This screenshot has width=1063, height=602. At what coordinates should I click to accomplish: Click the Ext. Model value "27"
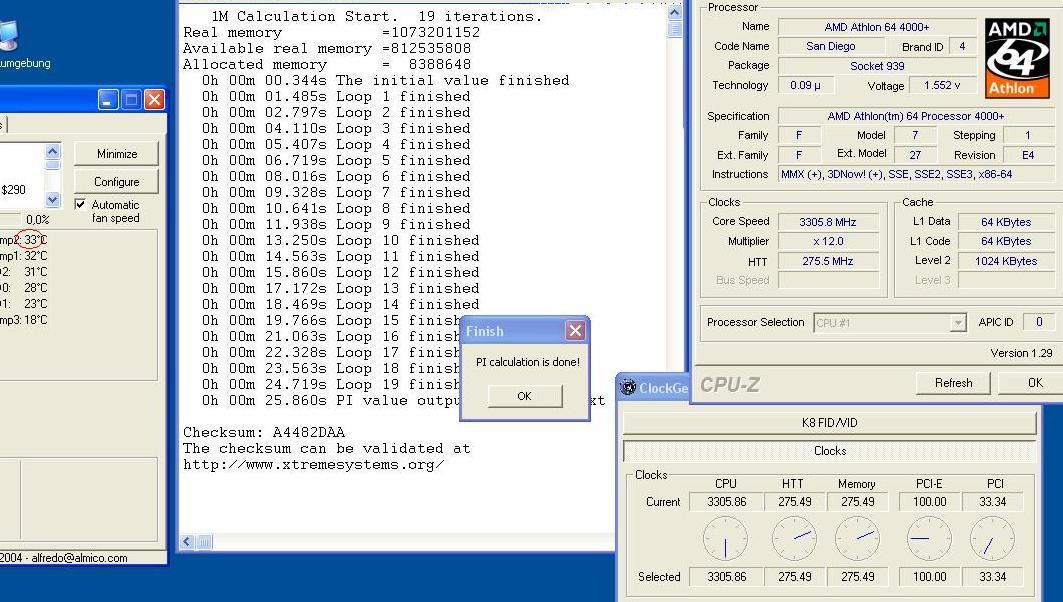coord(915,155)
